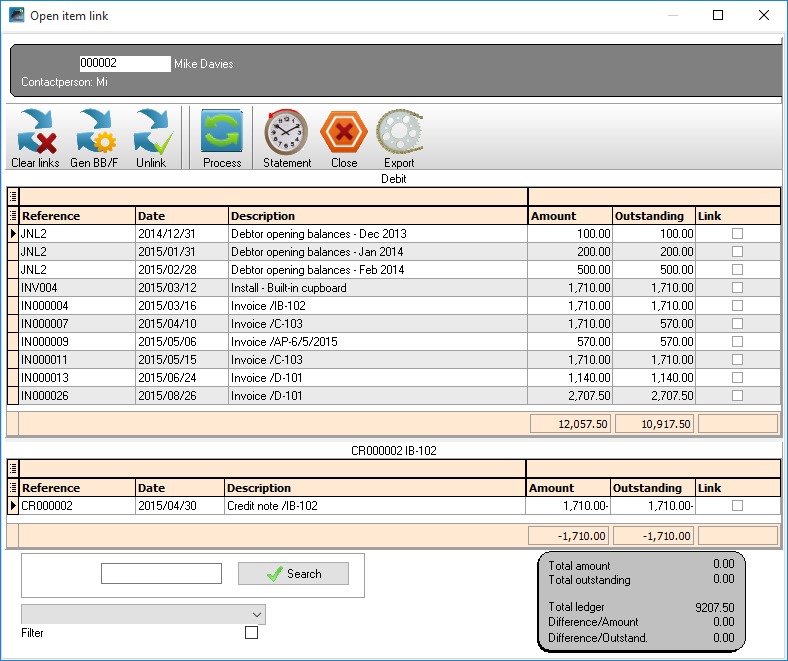
Task: Tick Link checkbox for INV004 row
Action: (x=737, y=288)
